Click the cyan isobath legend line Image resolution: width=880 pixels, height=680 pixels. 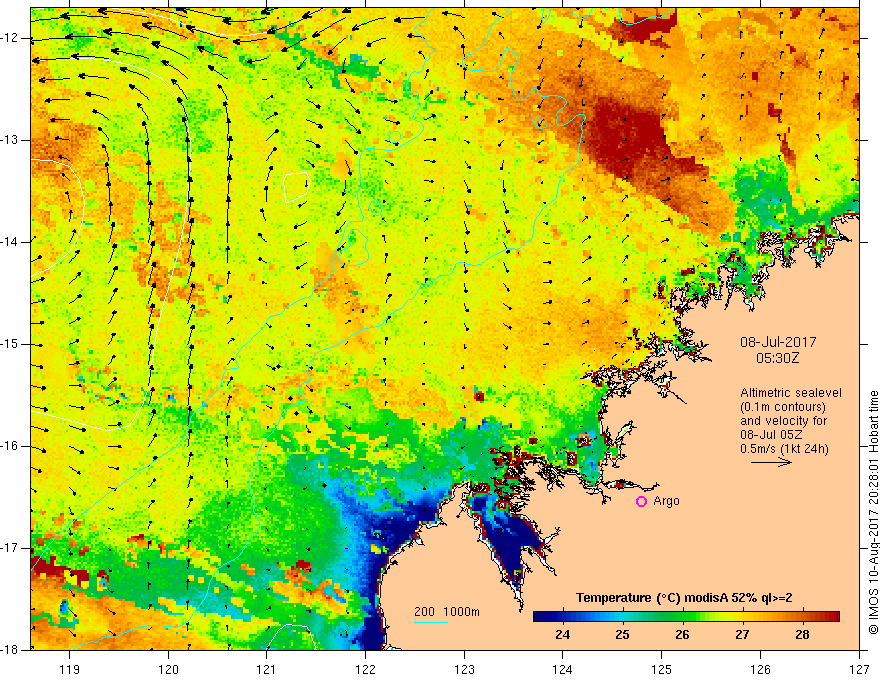[431, 622]
